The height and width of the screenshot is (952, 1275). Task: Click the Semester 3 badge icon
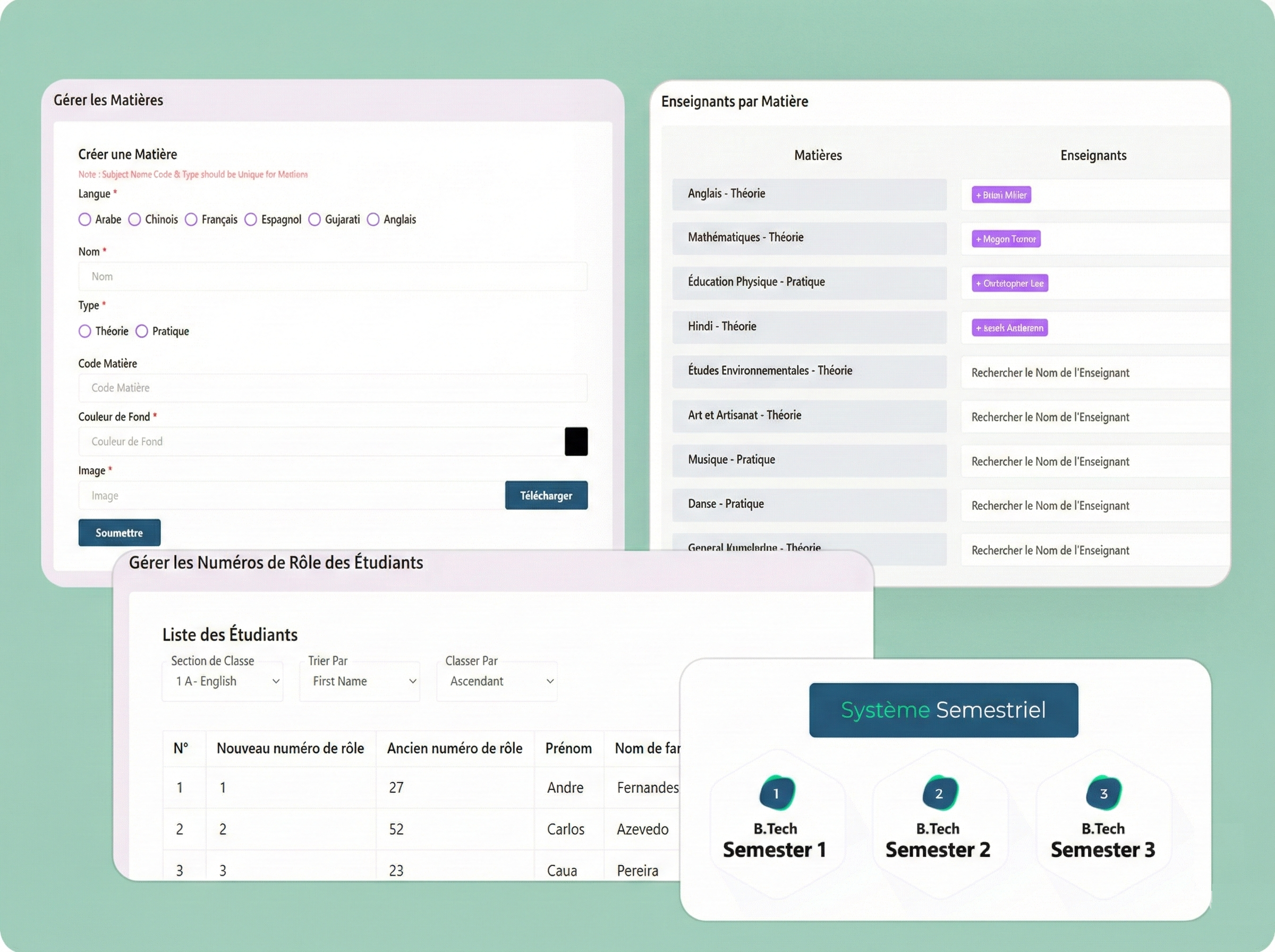coord(1103,793)
